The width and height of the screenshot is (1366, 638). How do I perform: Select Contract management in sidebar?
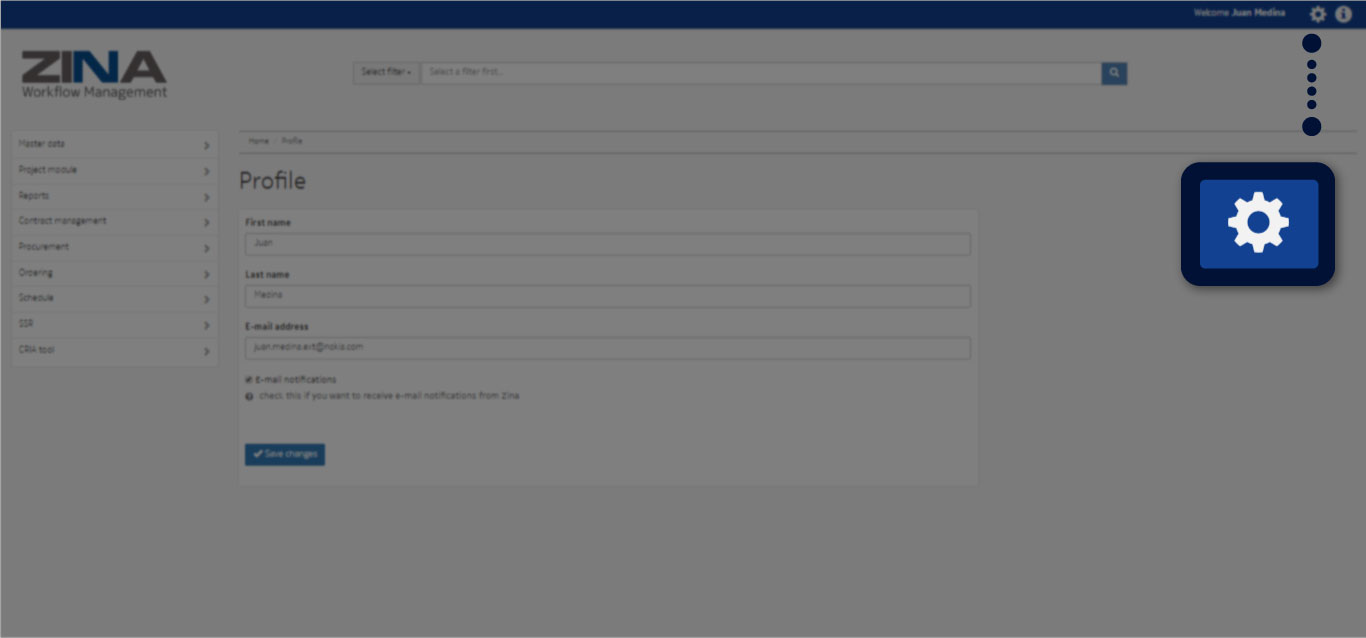point(62,221)
